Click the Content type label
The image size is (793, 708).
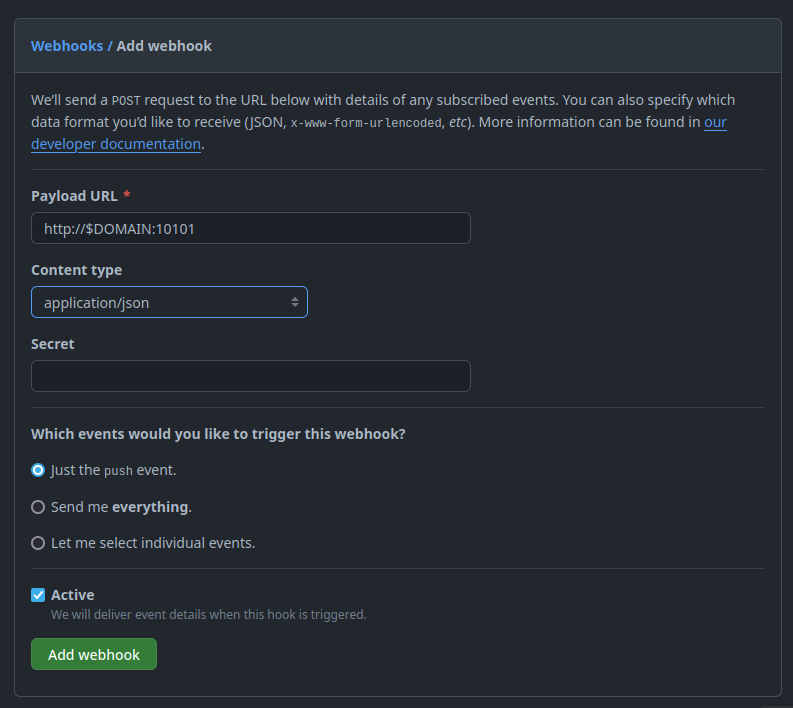pyautogui.click(x=76, y=270)
